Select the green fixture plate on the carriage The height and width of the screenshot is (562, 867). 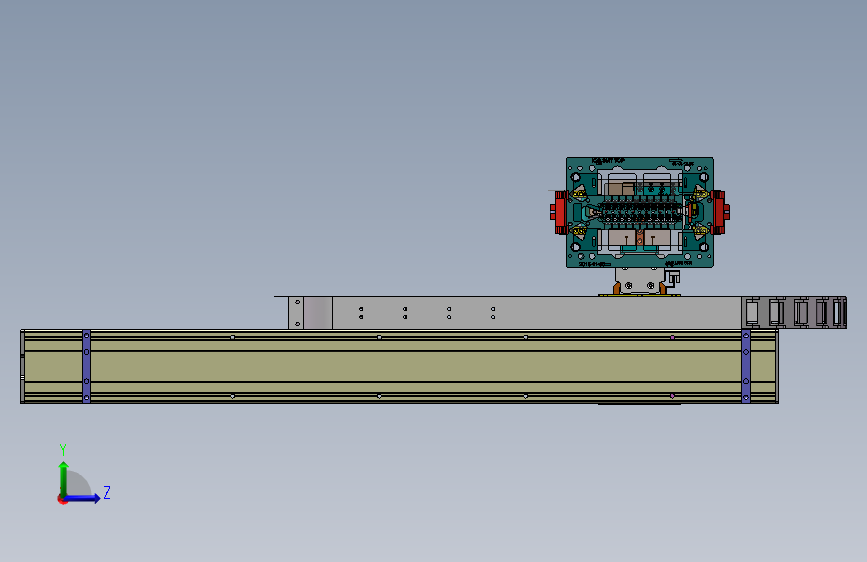coord(640,212)
